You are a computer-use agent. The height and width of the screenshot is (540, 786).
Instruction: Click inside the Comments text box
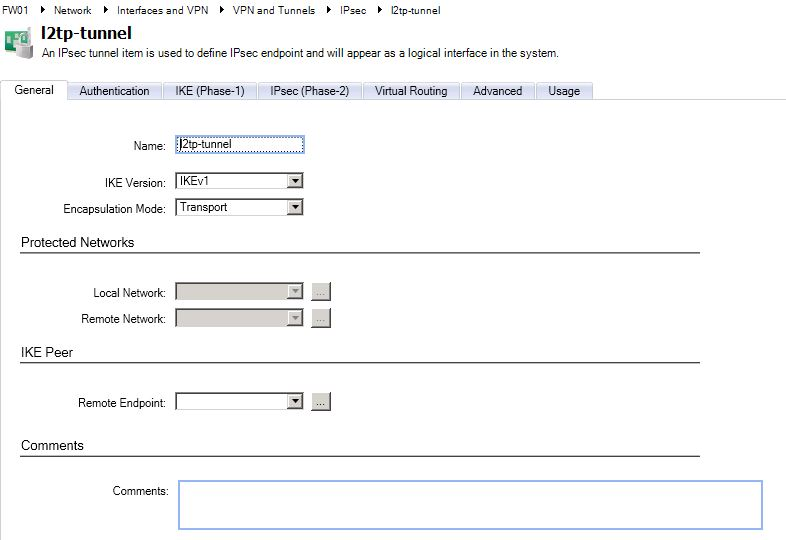coord(470,504)
